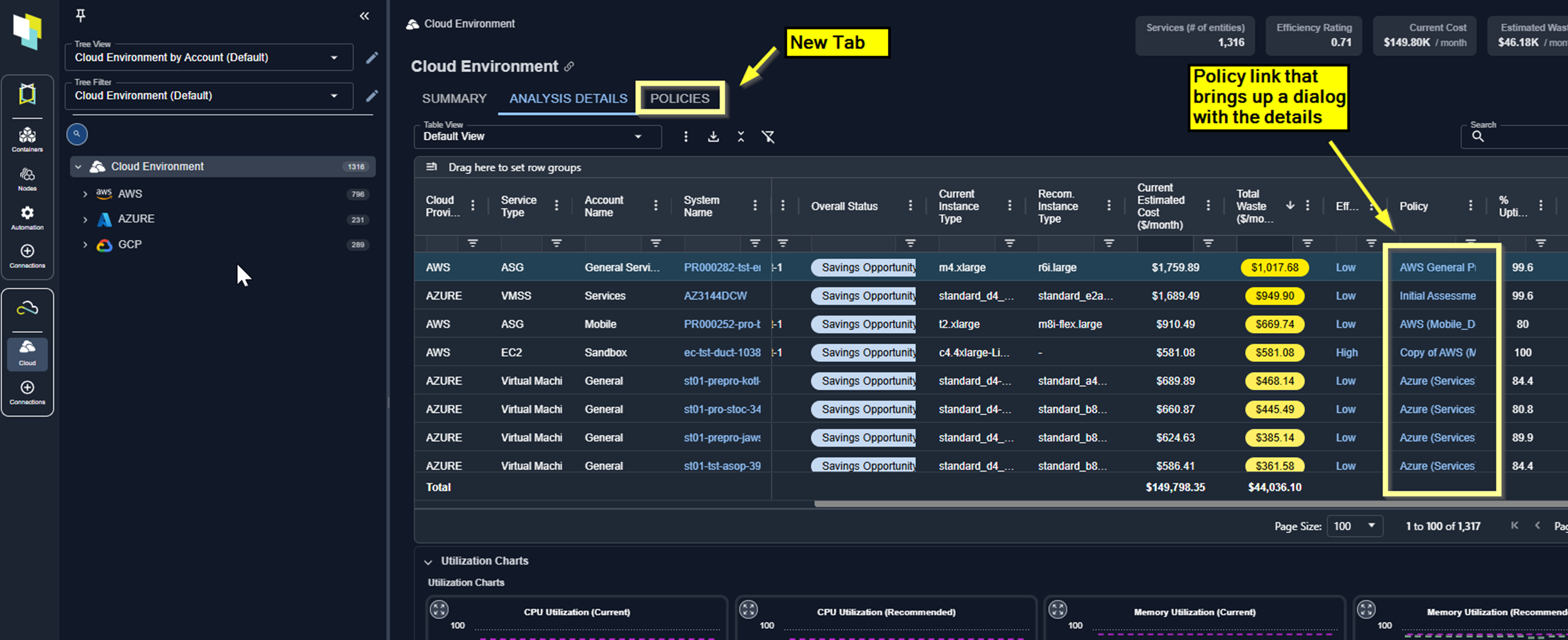Switch to the POLICIES tab

pos(679,98)
